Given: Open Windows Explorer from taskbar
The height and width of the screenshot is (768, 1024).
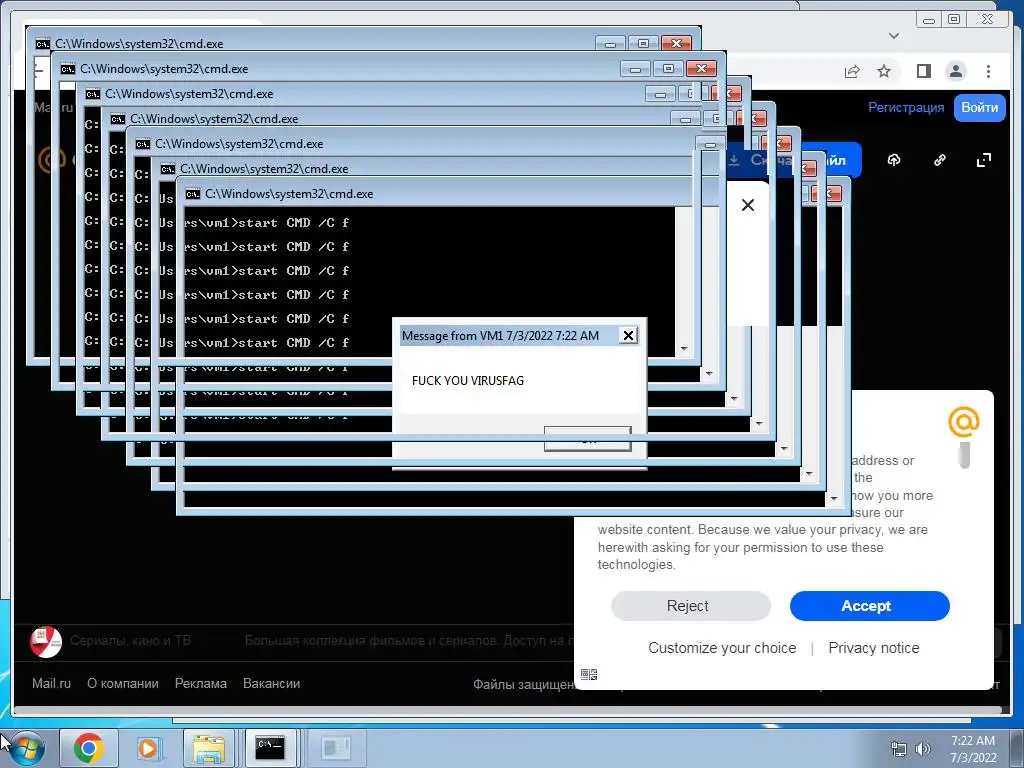Looking at the screenshot, I should (208, 748).
